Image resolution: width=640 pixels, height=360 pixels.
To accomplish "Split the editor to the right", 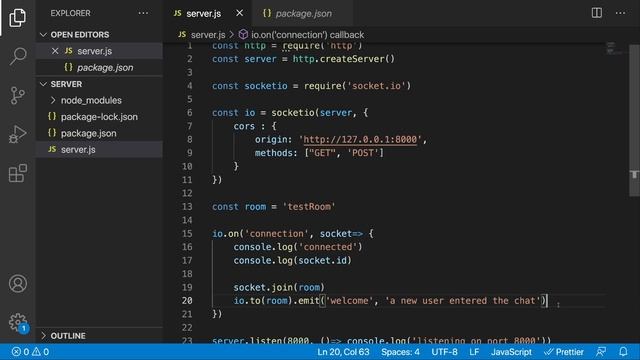I will pyautogui.click(x=597, y=13).
